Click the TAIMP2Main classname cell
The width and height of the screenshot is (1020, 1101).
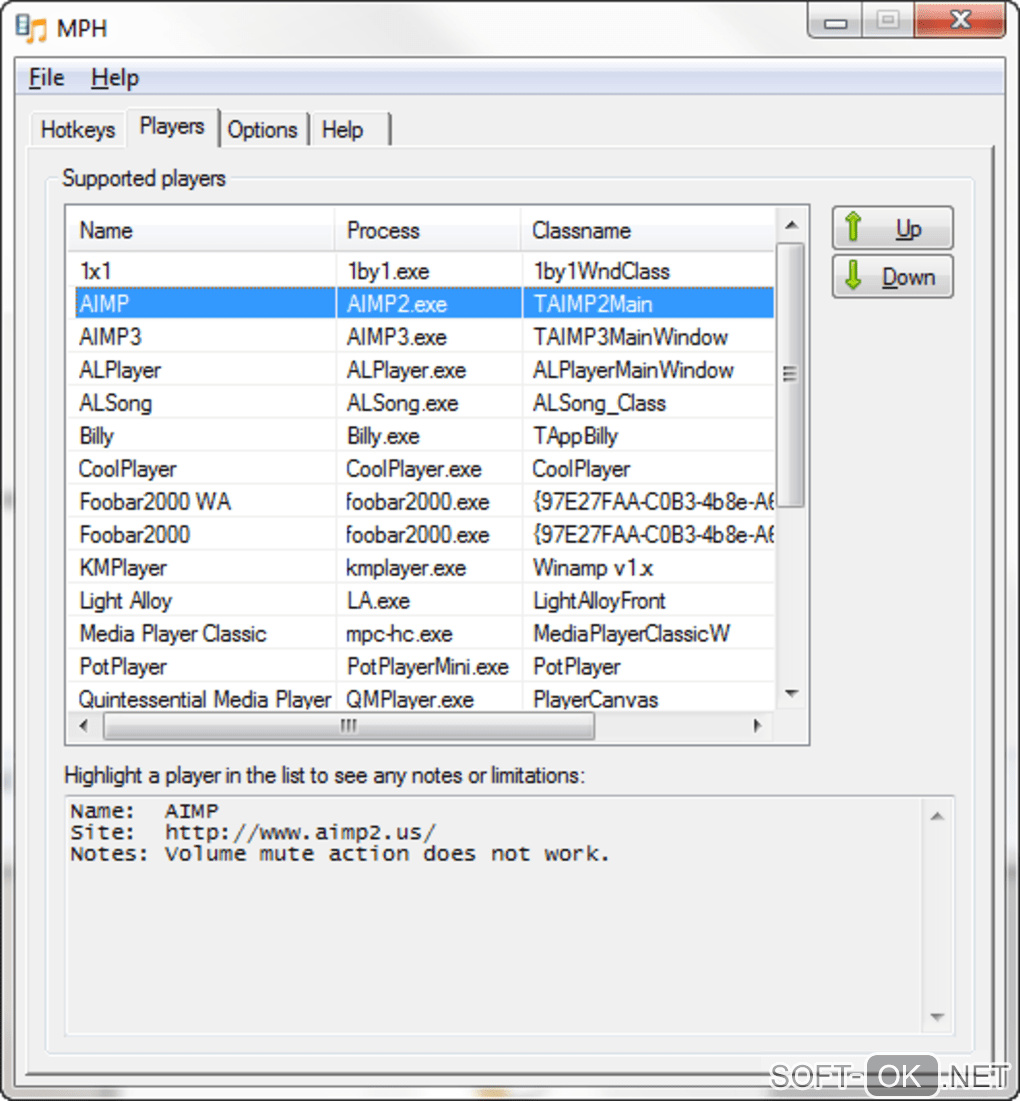point(648,304)
